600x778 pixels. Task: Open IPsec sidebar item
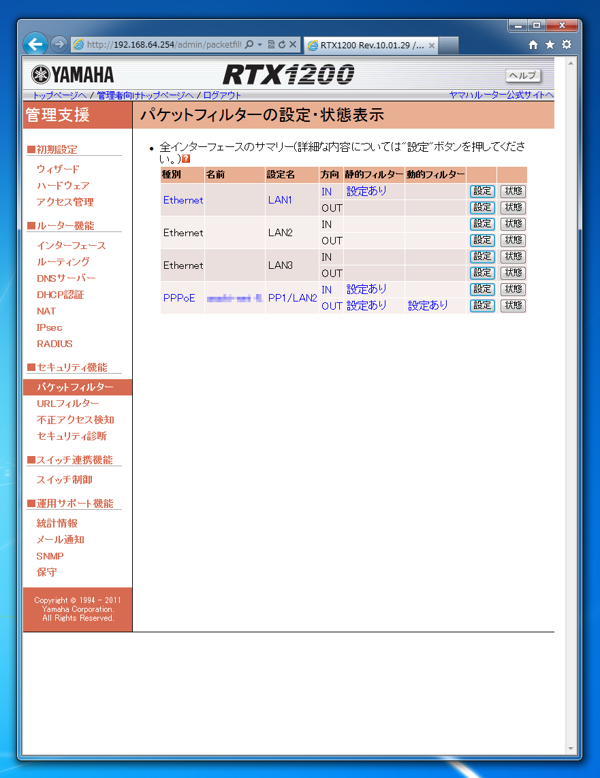pyautogui.click(x=49, y=327)
